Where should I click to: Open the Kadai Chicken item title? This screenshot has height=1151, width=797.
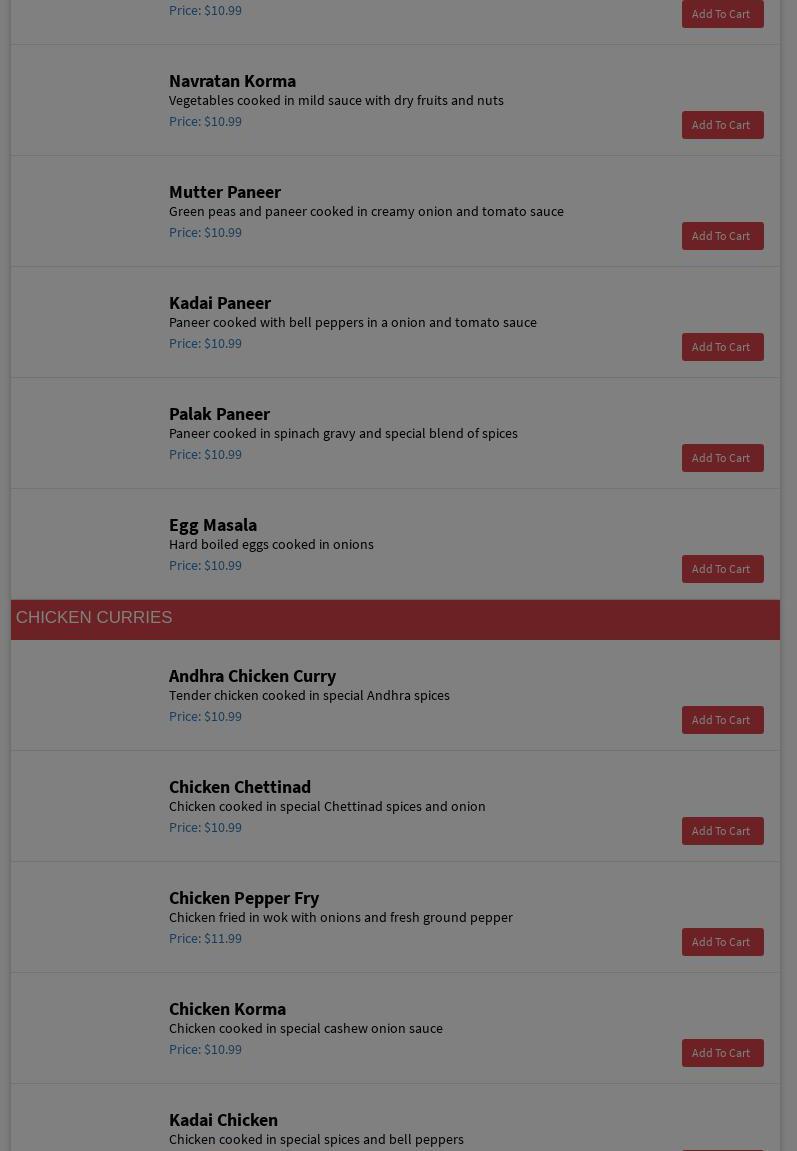click(x=223, y=1120)
